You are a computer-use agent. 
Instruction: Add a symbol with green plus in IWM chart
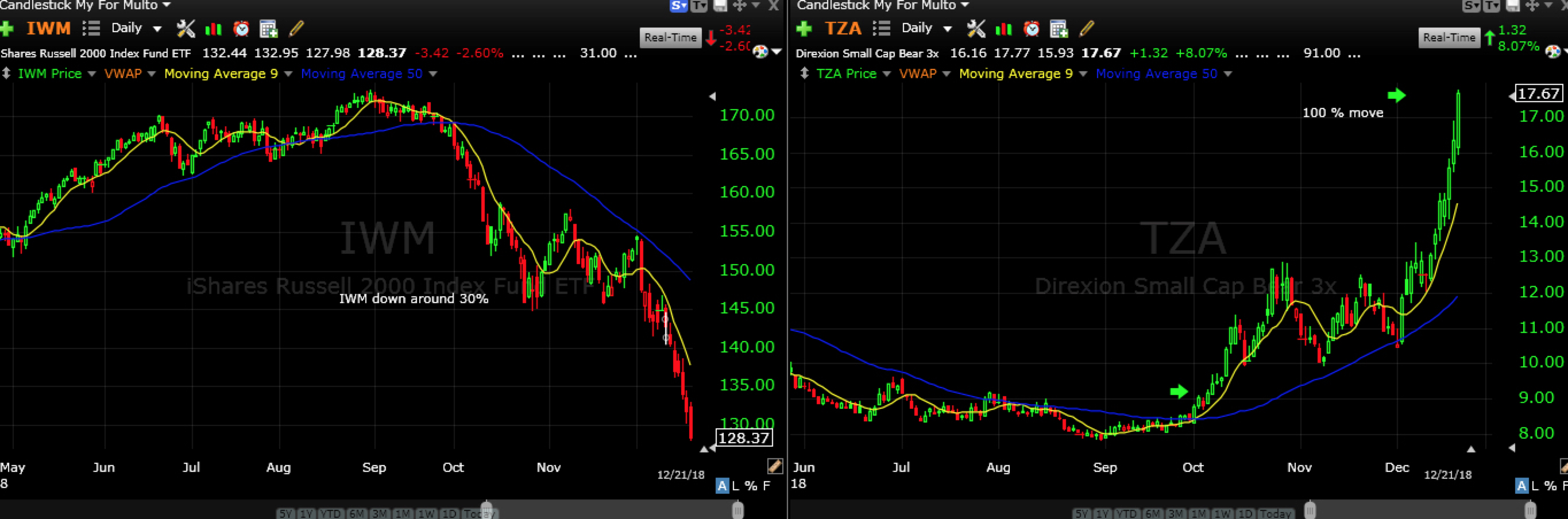tap(7, 29)
